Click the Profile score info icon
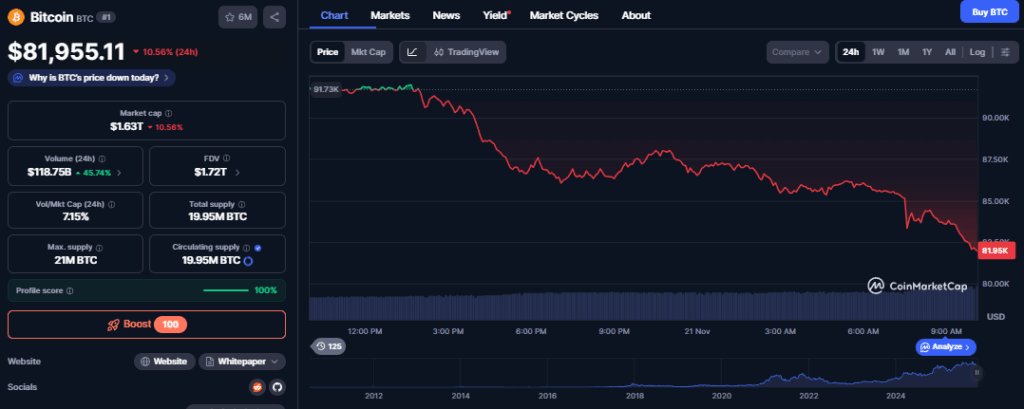Viewport: 1024px width, 409px height. pyautogui.click(x=70, y=291)
